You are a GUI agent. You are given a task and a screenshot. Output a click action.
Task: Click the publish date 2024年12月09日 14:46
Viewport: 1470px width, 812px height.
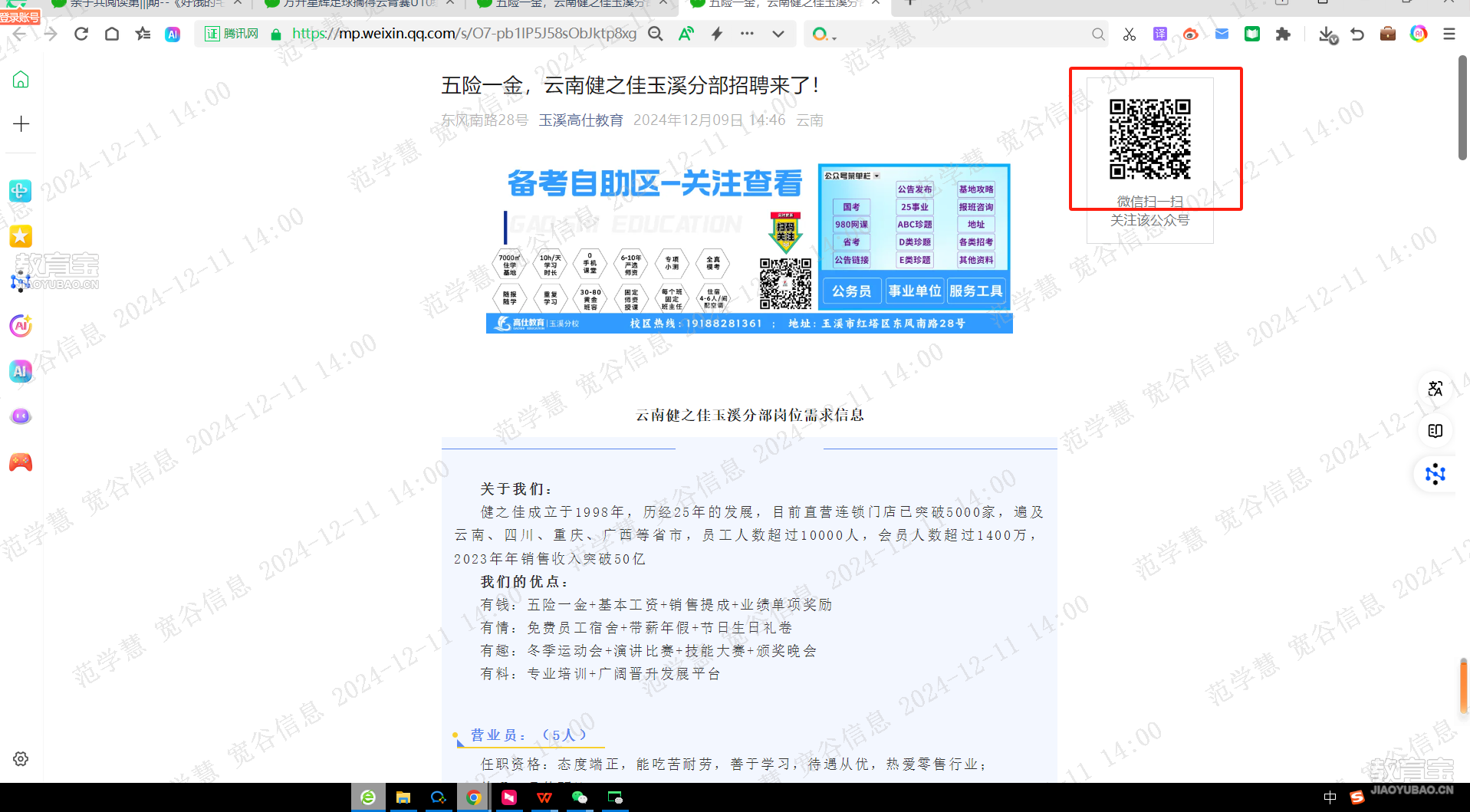click(709, 120)
